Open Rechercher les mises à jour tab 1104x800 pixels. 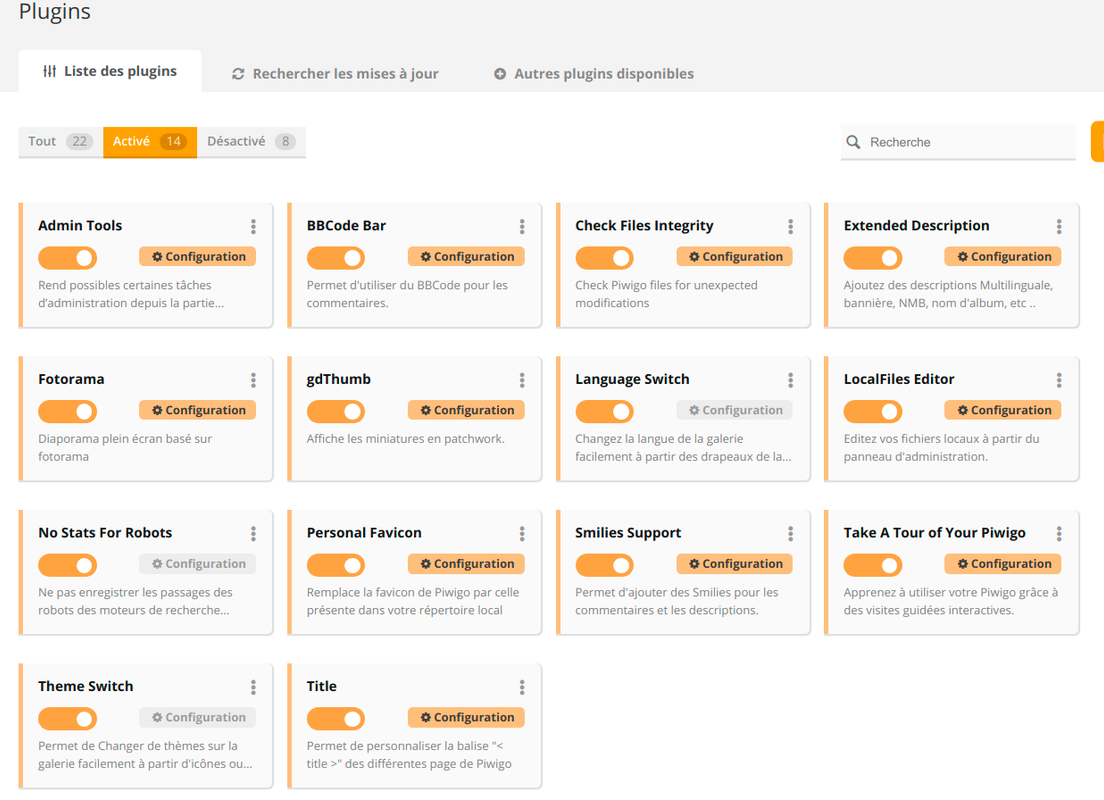[x=335, y=74]
